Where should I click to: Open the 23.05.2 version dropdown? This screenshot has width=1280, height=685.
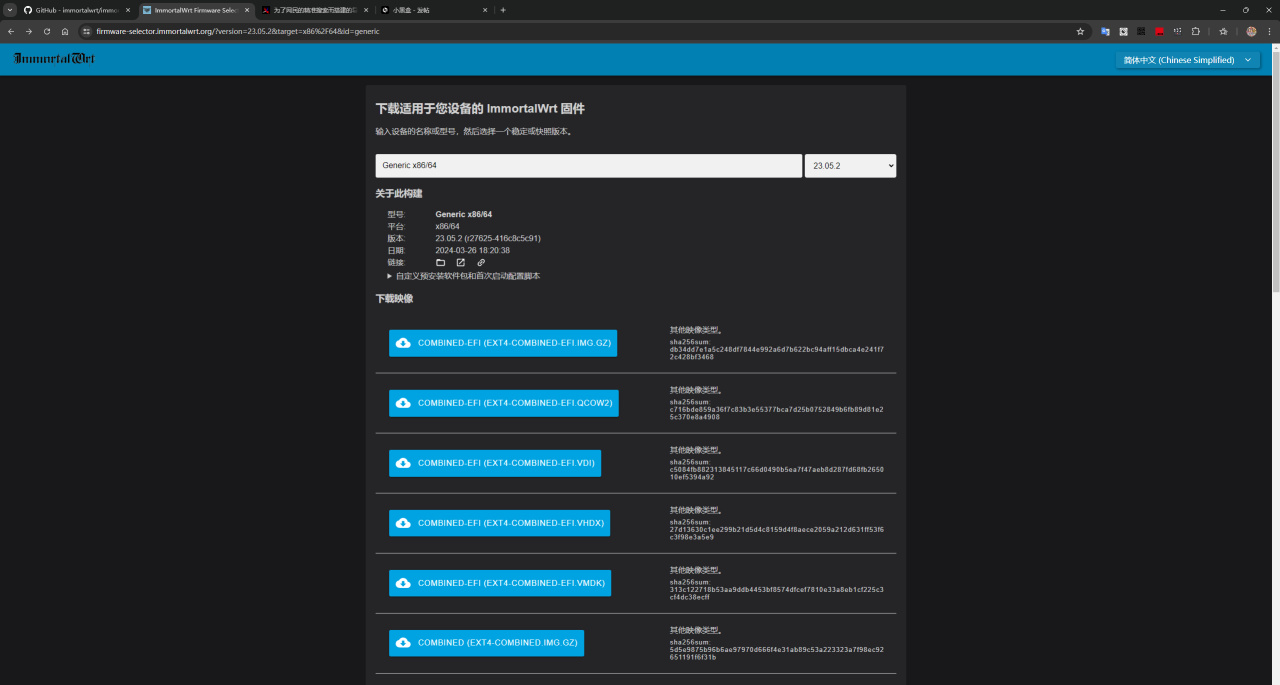pyautogui.click(x=850, y=165)
